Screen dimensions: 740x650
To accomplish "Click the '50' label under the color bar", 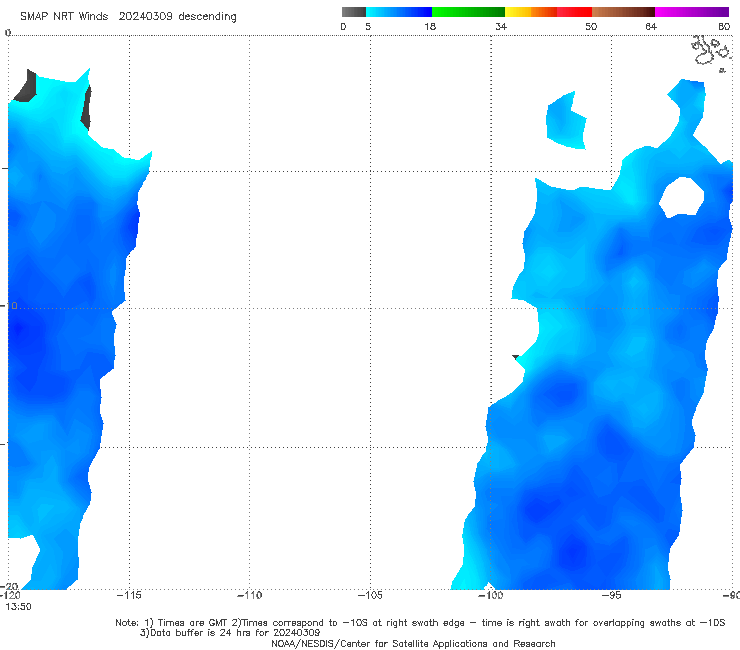I will click(x=591, y=27).
